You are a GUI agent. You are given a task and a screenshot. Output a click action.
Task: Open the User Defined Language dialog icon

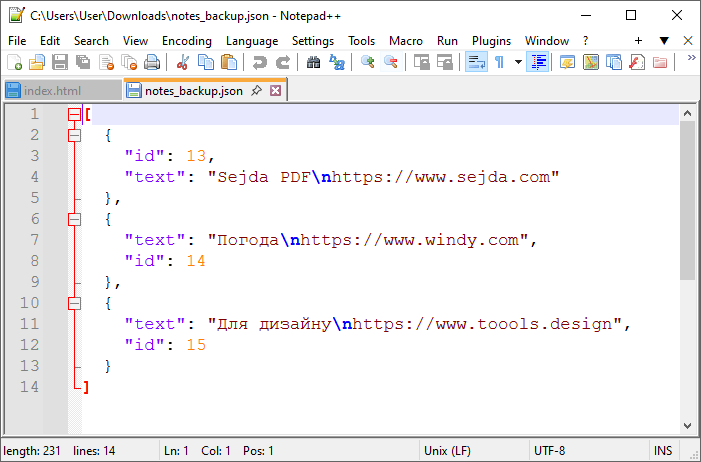pos(567,62)
